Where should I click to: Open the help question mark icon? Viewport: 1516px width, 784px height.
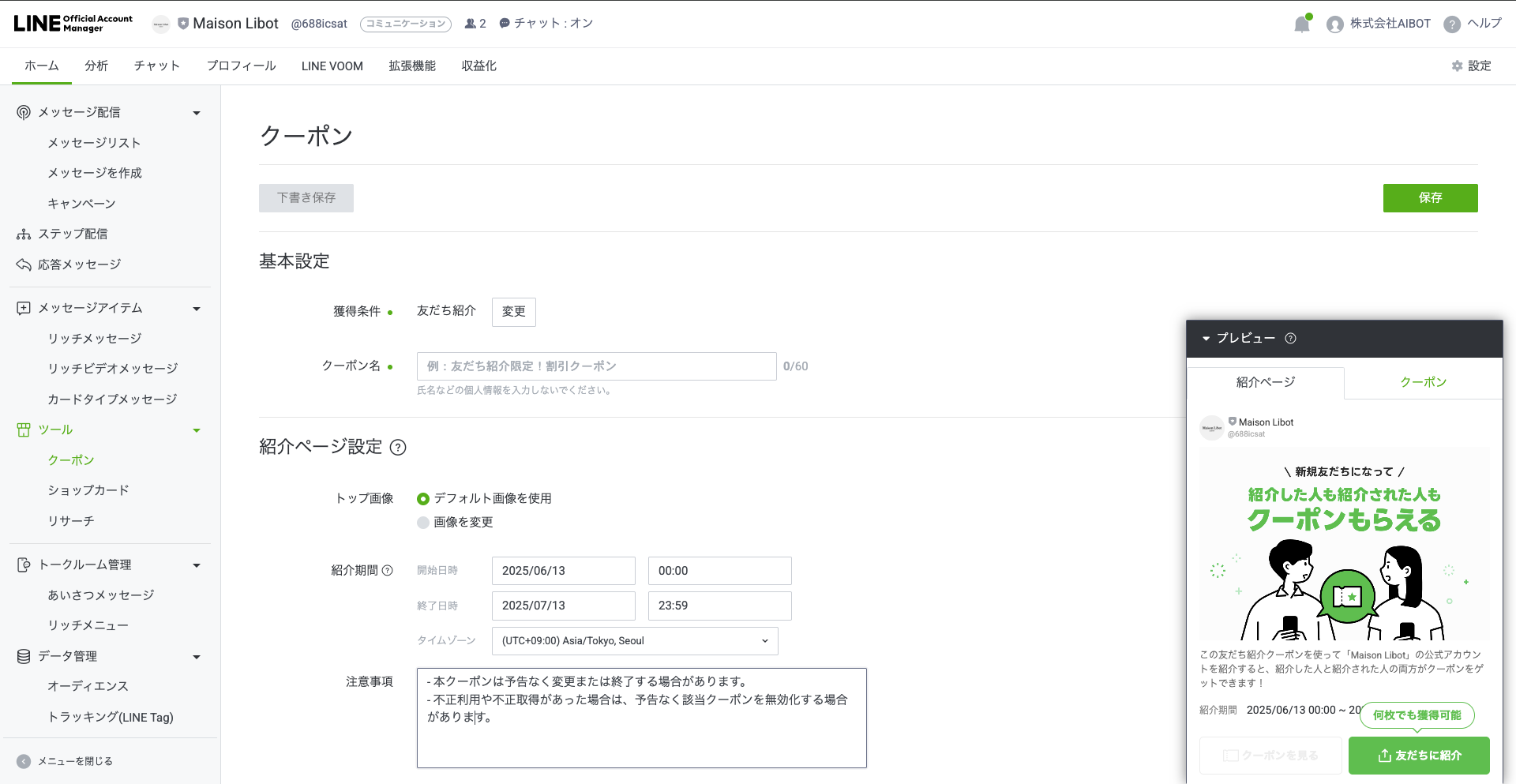[x=1451, y=24]
